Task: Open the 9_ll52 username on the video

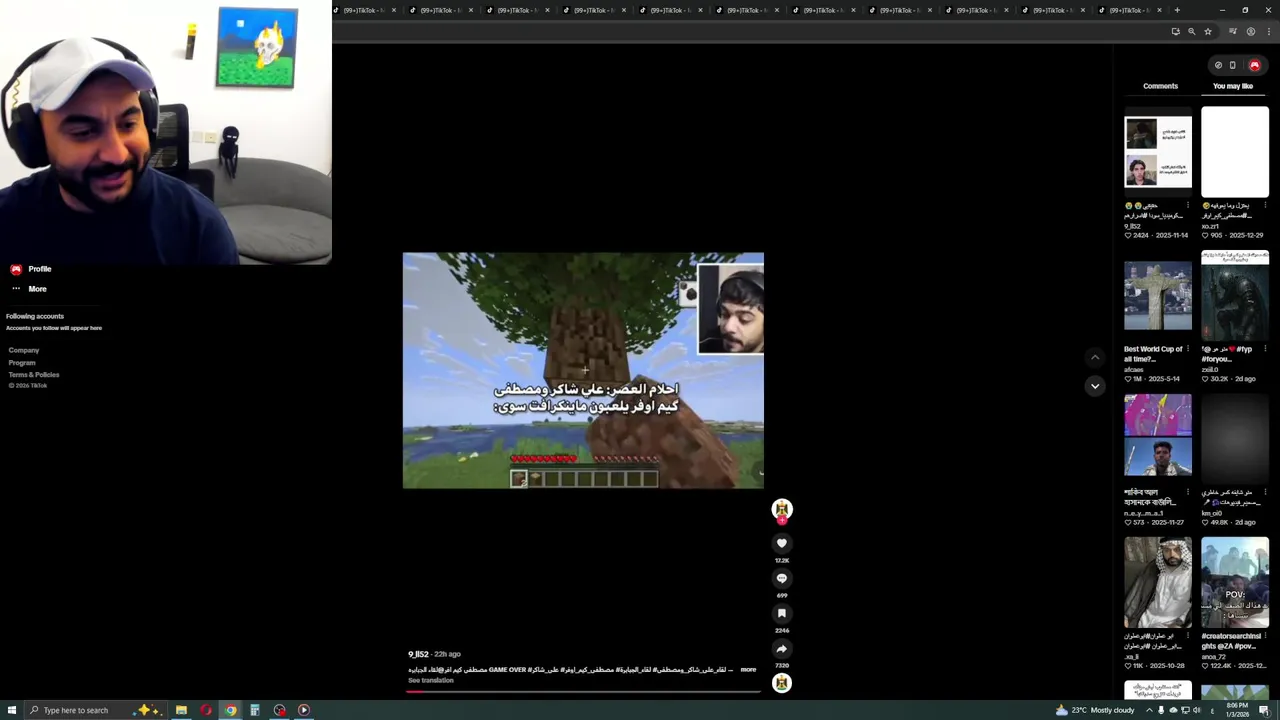Action: coord(418,654)
